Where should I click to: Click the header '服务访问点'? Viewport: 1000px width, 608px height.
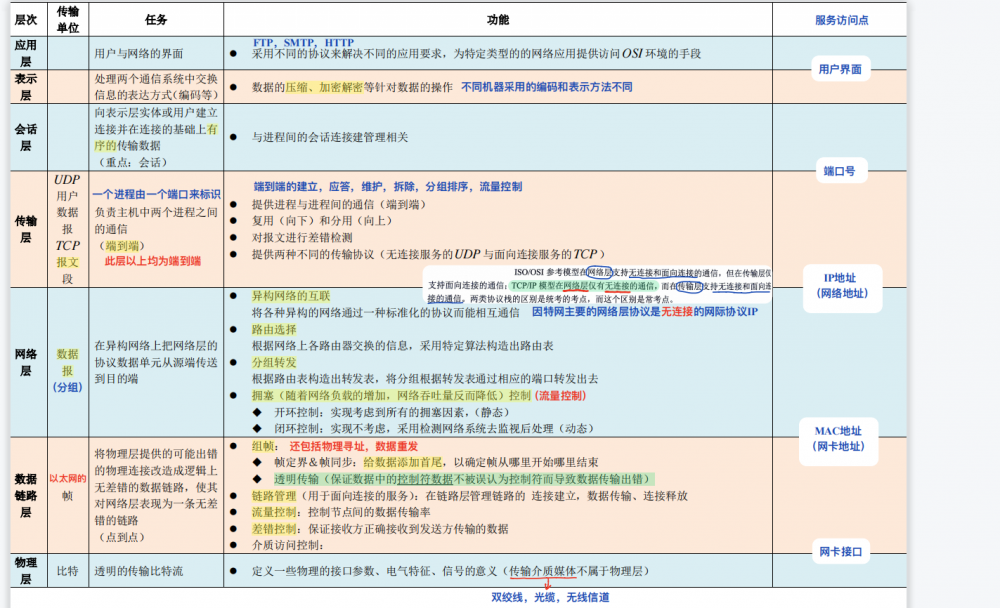tap(841, 20)
